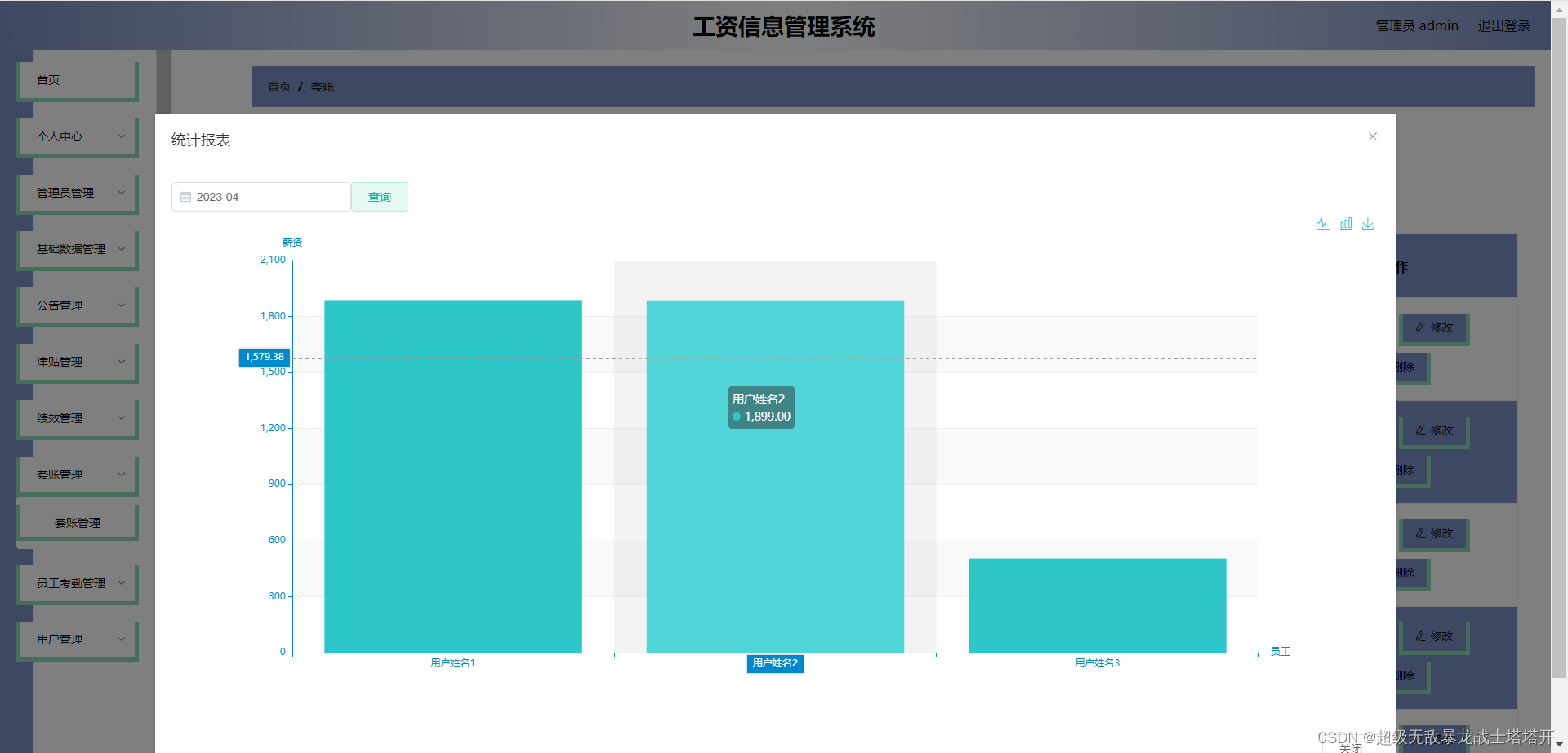The height and width of the screenshot is (753, 1568).
Task: Open the 2023-04 month picker field
Action: (261, 197)
